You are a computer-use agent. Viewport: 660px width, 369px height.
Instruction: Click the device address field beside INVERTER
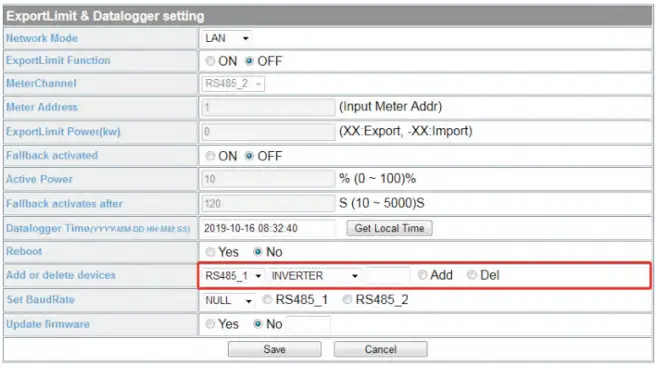pyautogui.click(x=388, y=276)
